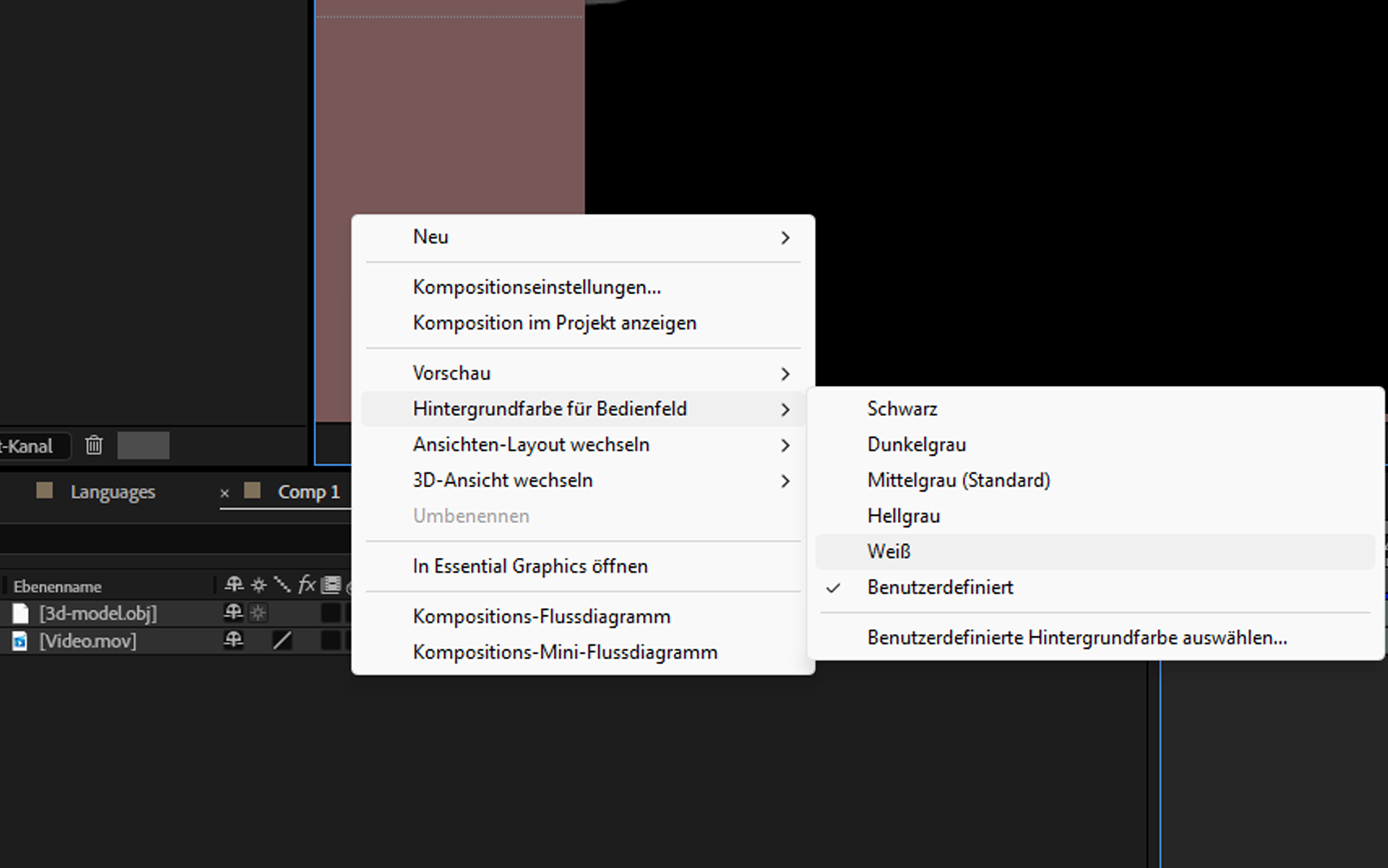Select Schwarz background color
The height and width of the screenshot is (868, 1388).
(x=903, y=409)
